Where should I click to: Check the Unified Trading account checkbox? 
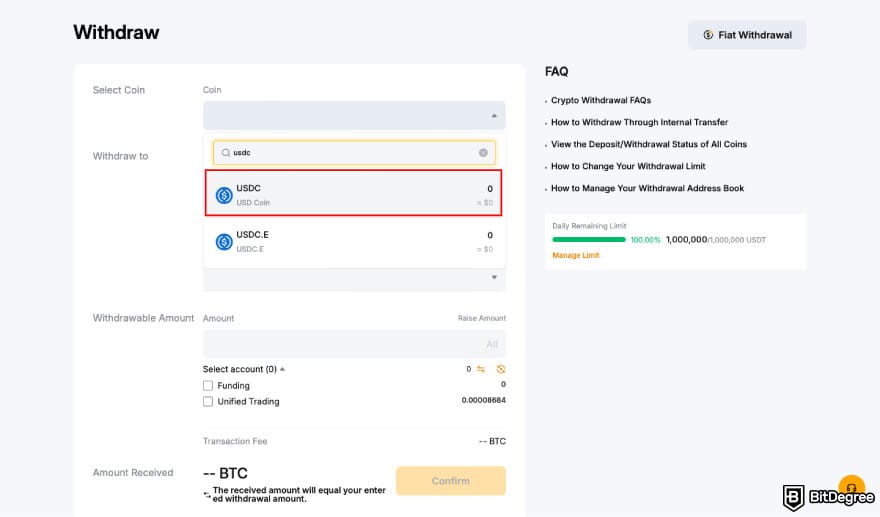208,401
